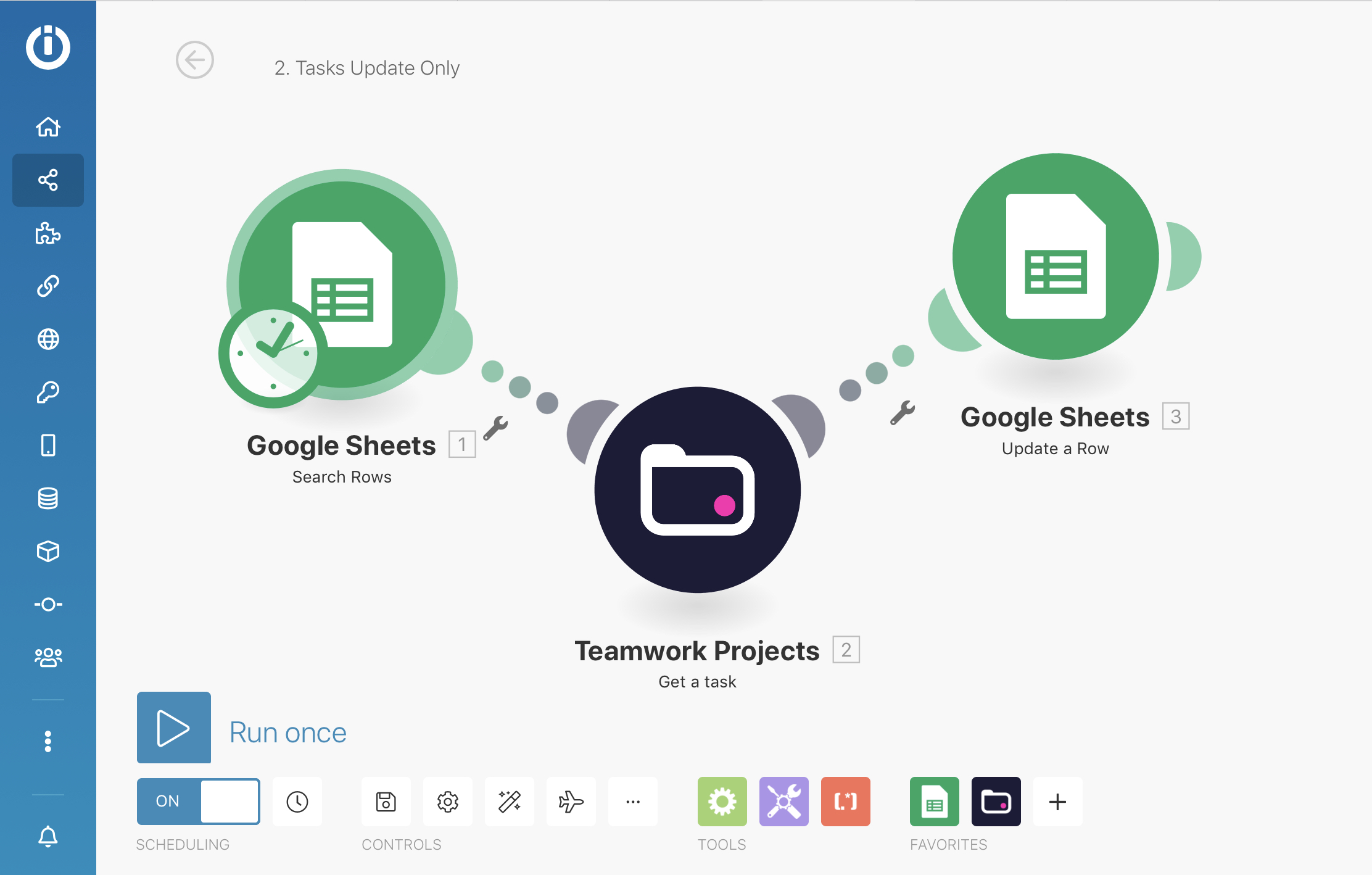Click the "Search Rows" label
This screenshot has height=875, width=1372.
[342, 477]
